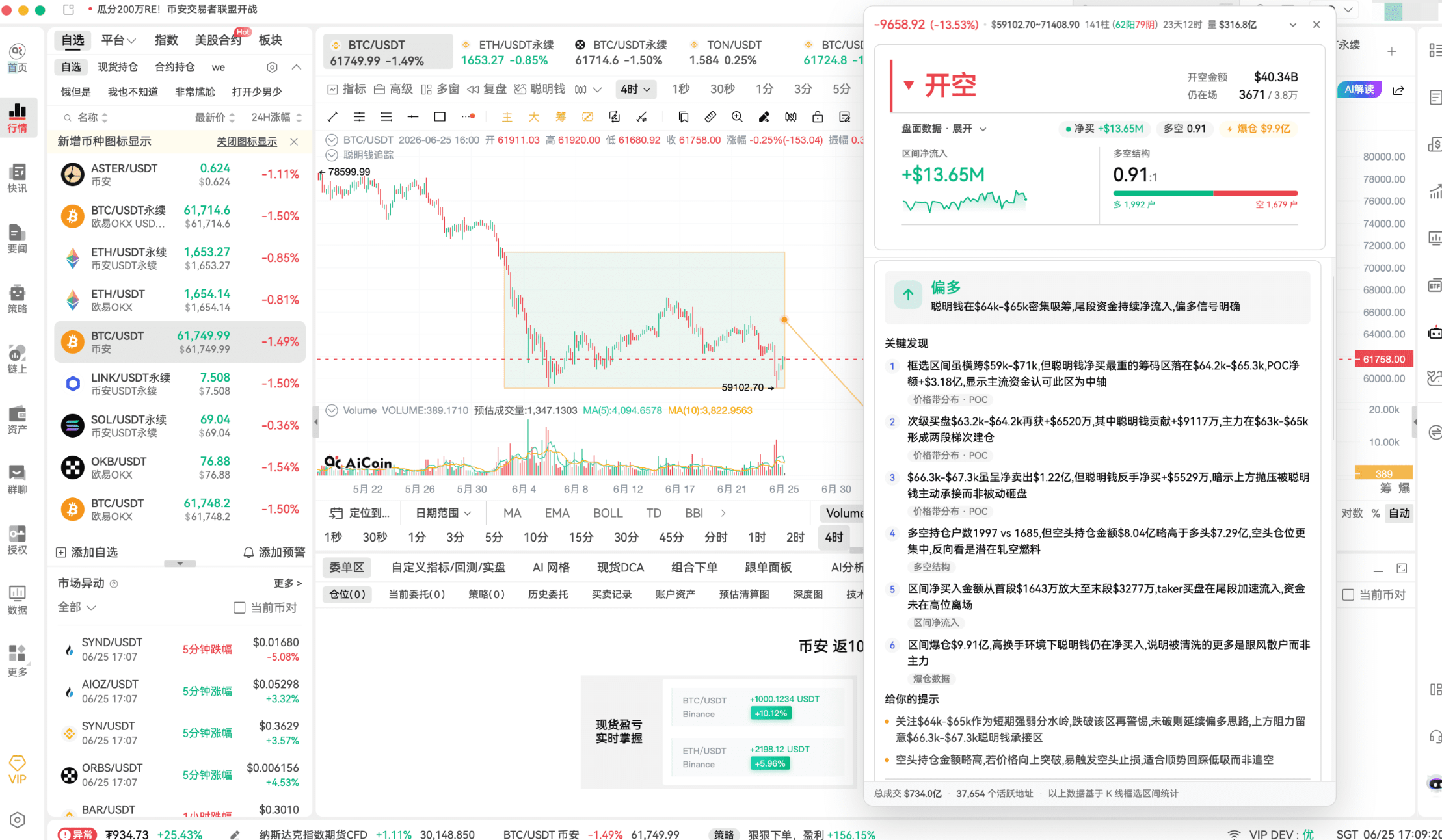The height and width of the screenshot is (840, 1442).
Task: Expand the popup header chevron near close
Action: (1293, 25)
